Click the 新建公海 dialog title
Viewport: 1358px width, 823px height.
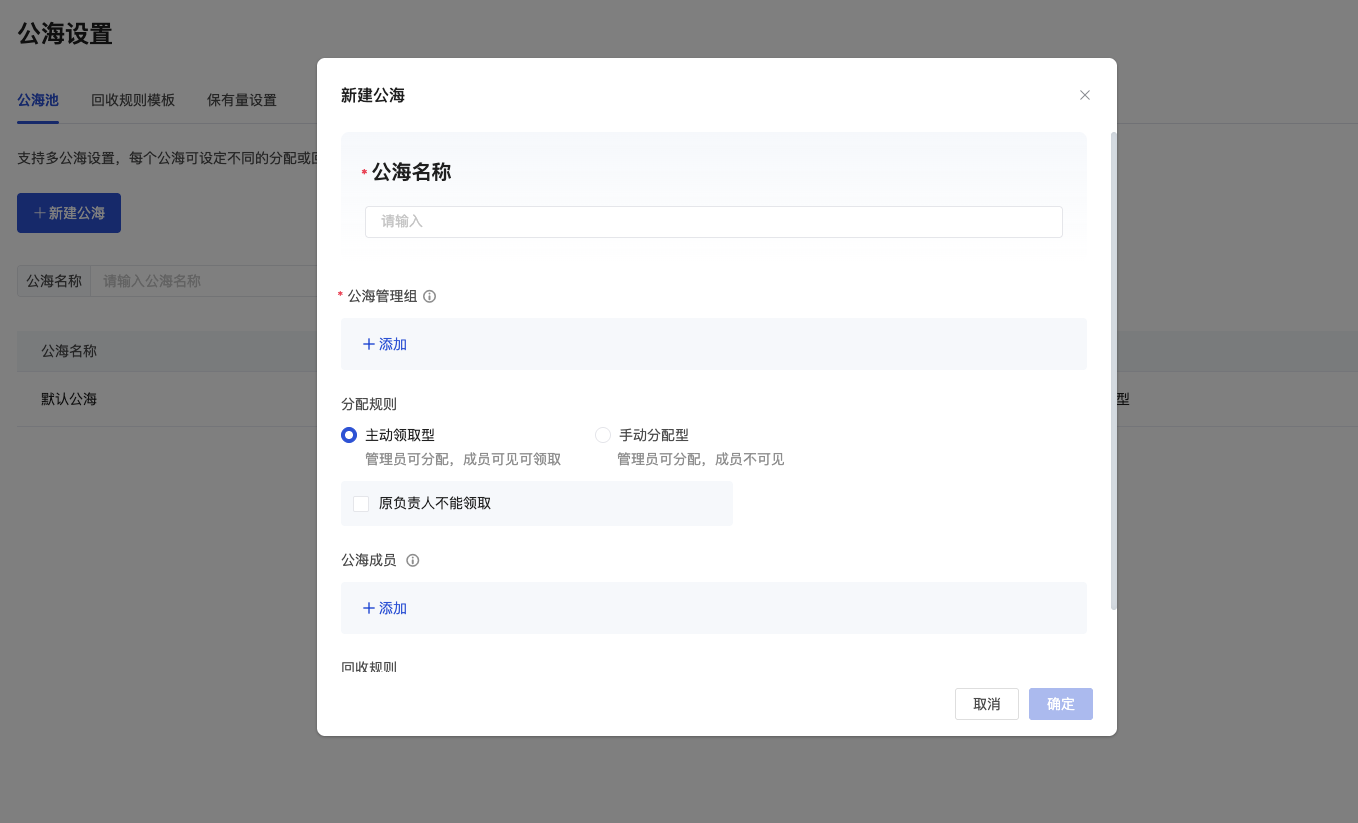click(373, 95)
